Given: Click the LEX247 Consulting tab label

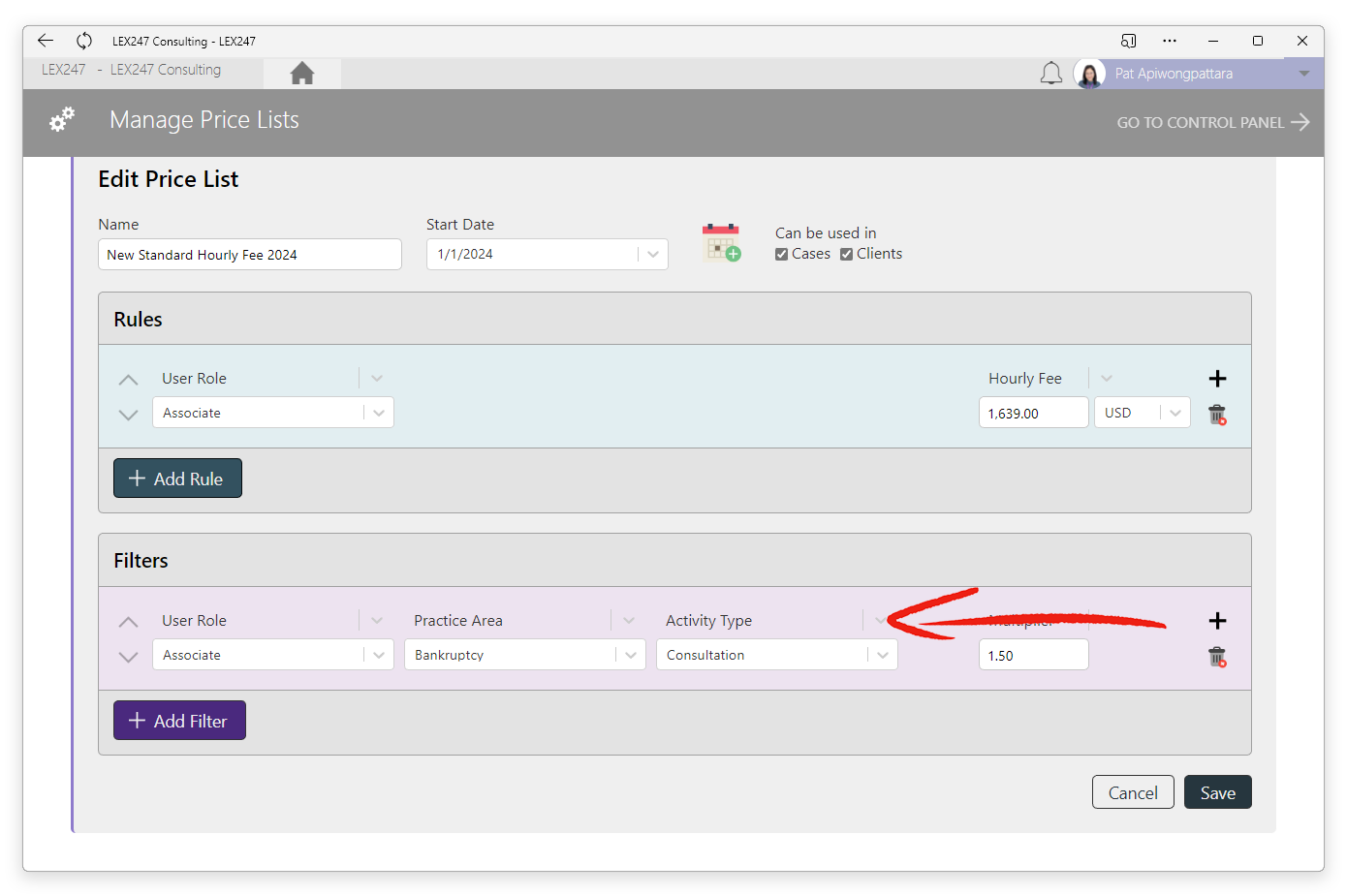Looking at the screenshot, I should click(x=166, y=70).
